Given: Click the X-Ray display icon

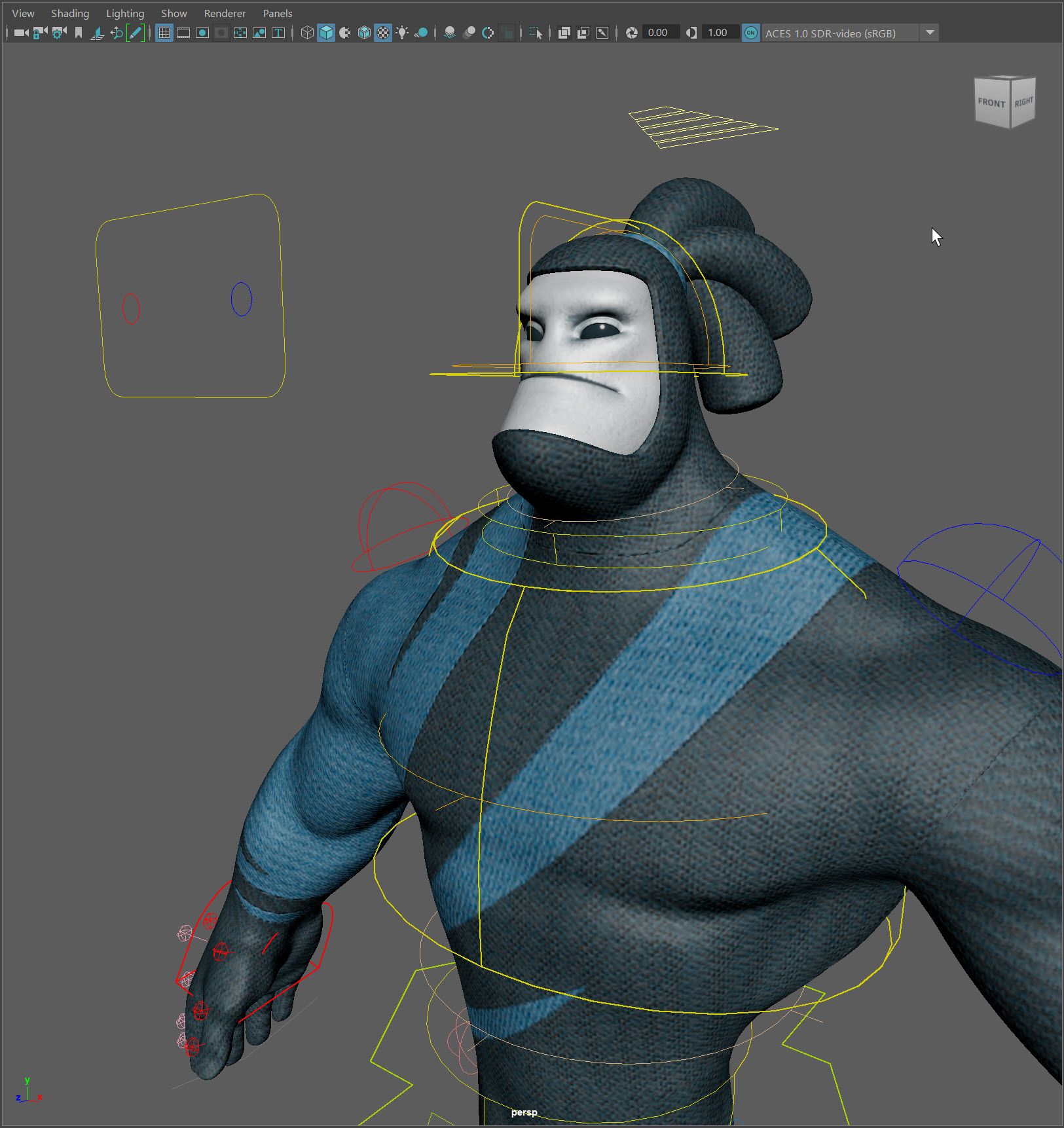Looking at the screenshot, I should click(x=564, y=33).
